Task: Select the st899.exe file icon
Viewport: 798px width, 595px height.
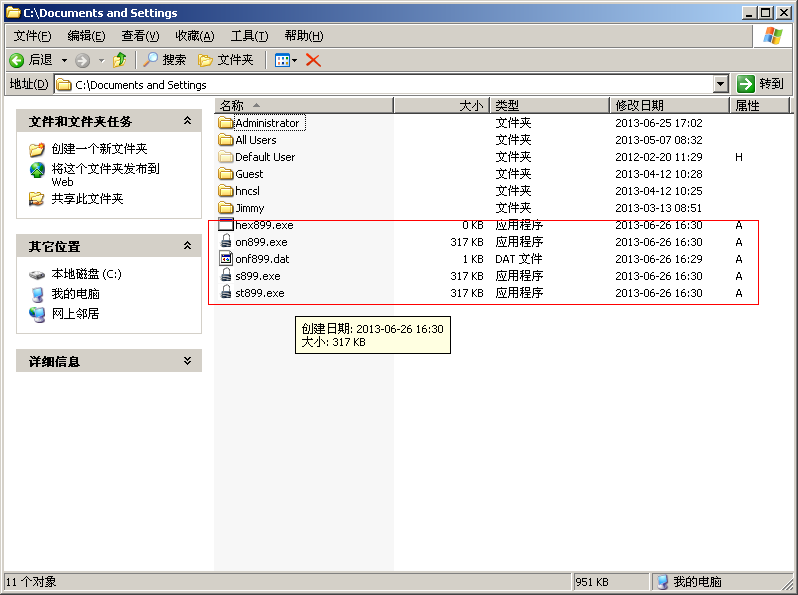Action: (226, 293)
